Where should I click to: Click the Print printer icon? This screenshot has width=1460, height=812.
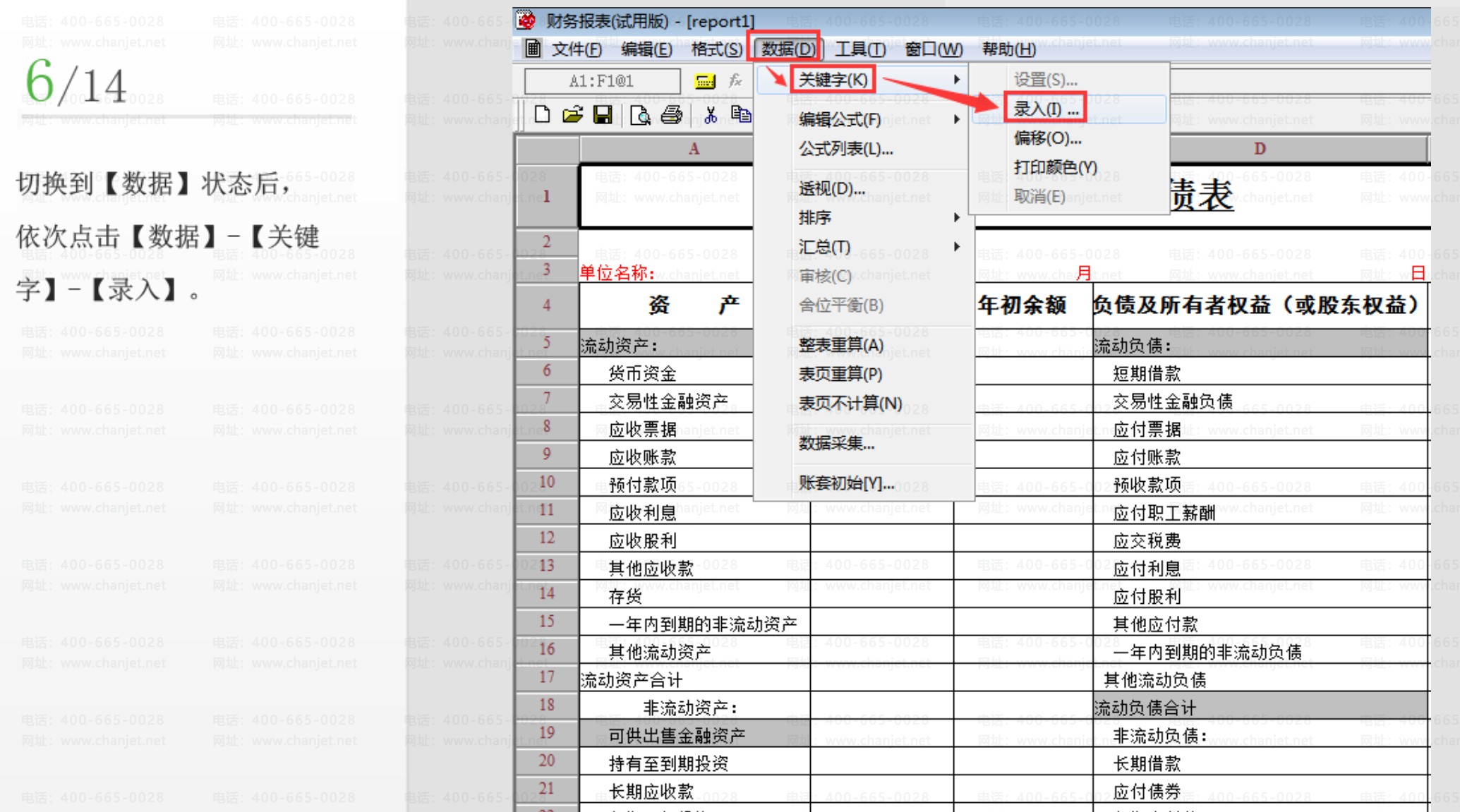coord(671,115)
